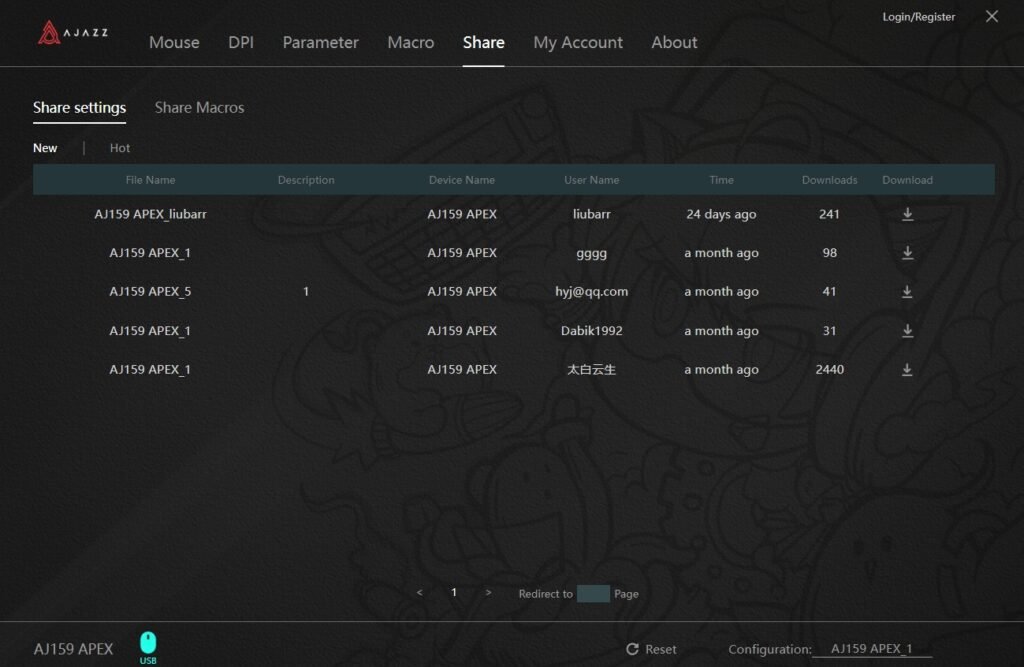Click the download count 41

[x=829, y=291]
